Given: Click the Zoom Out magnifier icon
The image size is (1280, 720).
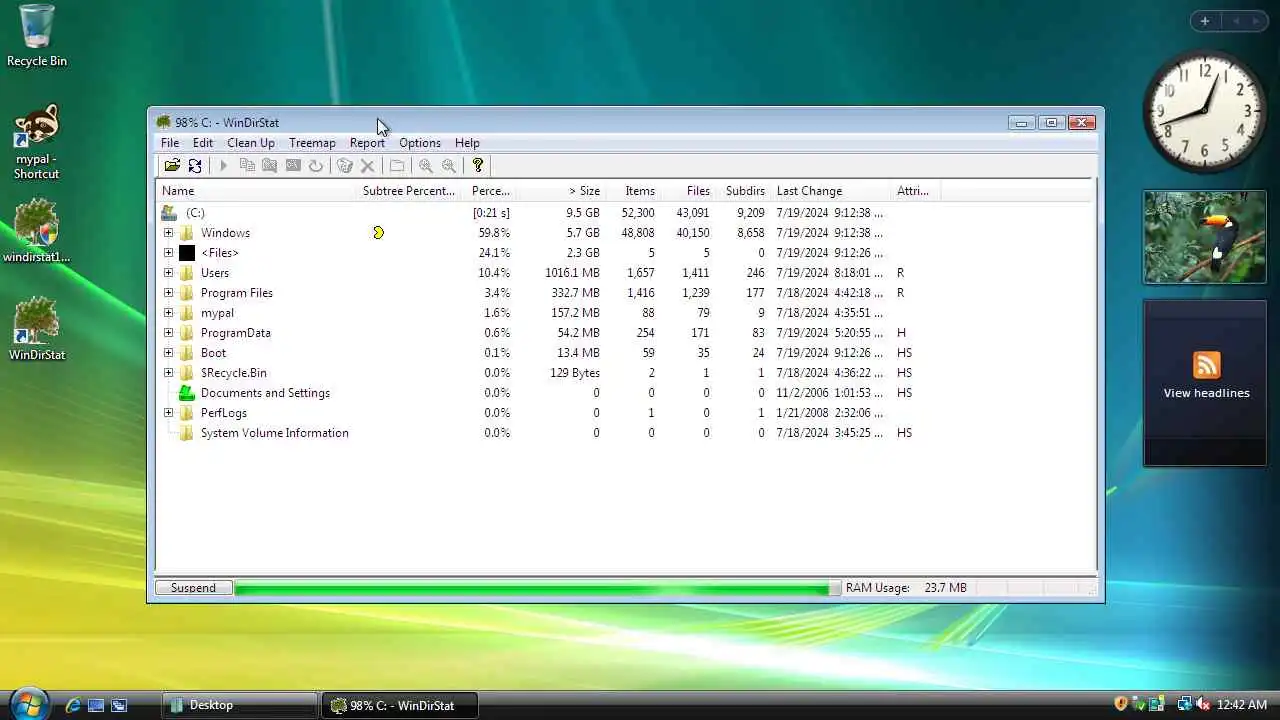Looking at the screenshot, I should click(x=449, y=166).
